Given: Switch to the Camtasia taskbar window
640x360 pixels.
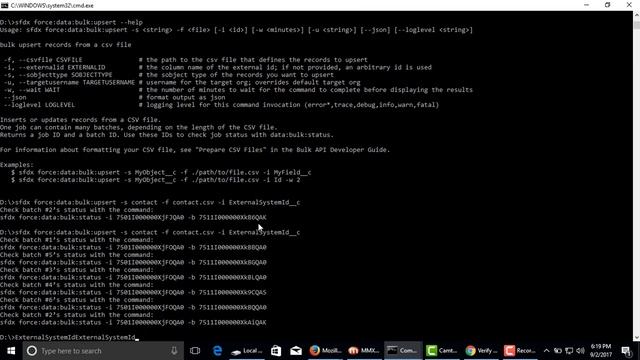Looking at the screenshot, I should tap(442, 351).
